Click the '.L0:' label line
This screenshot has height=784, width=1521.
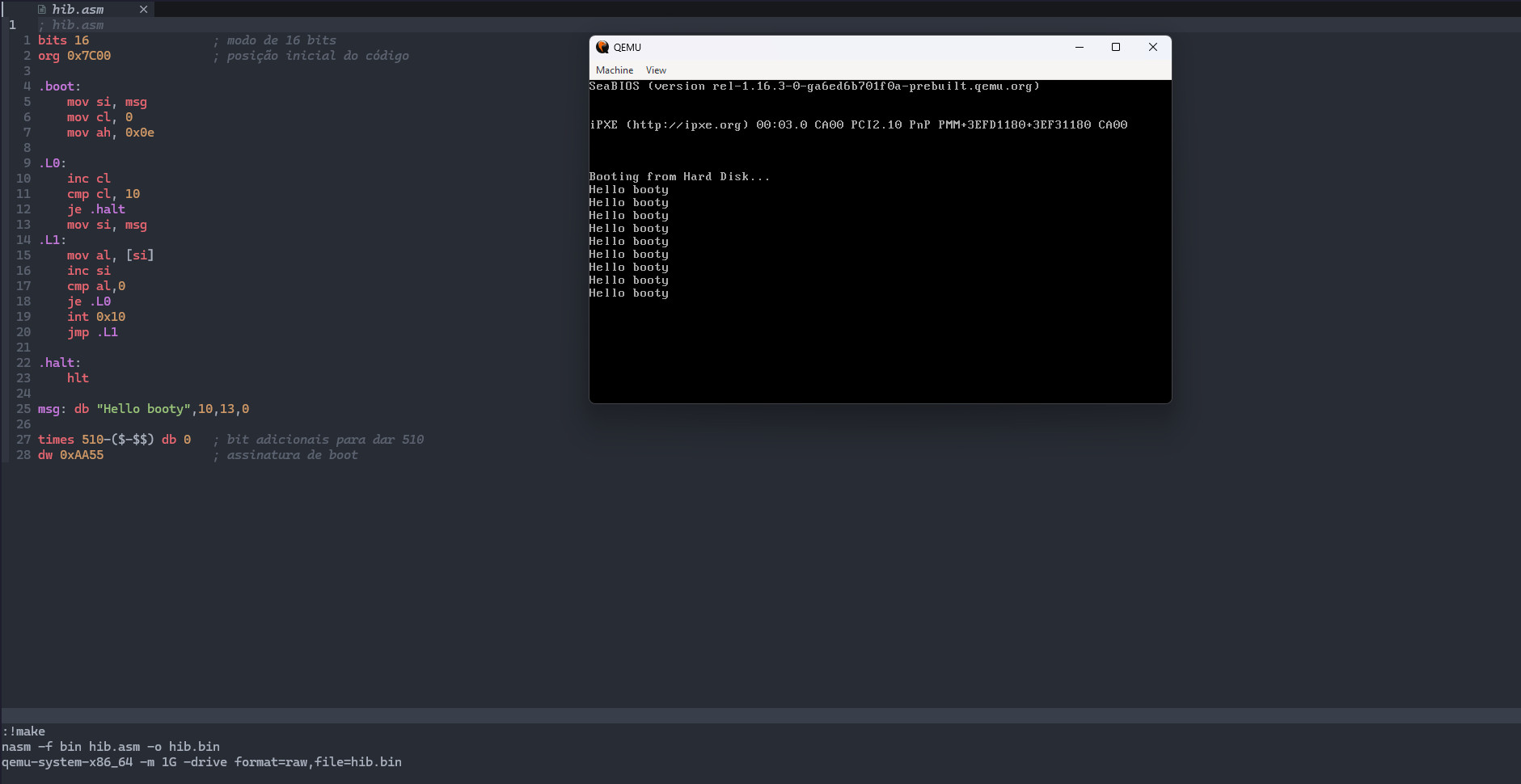[x=53, y=163]
